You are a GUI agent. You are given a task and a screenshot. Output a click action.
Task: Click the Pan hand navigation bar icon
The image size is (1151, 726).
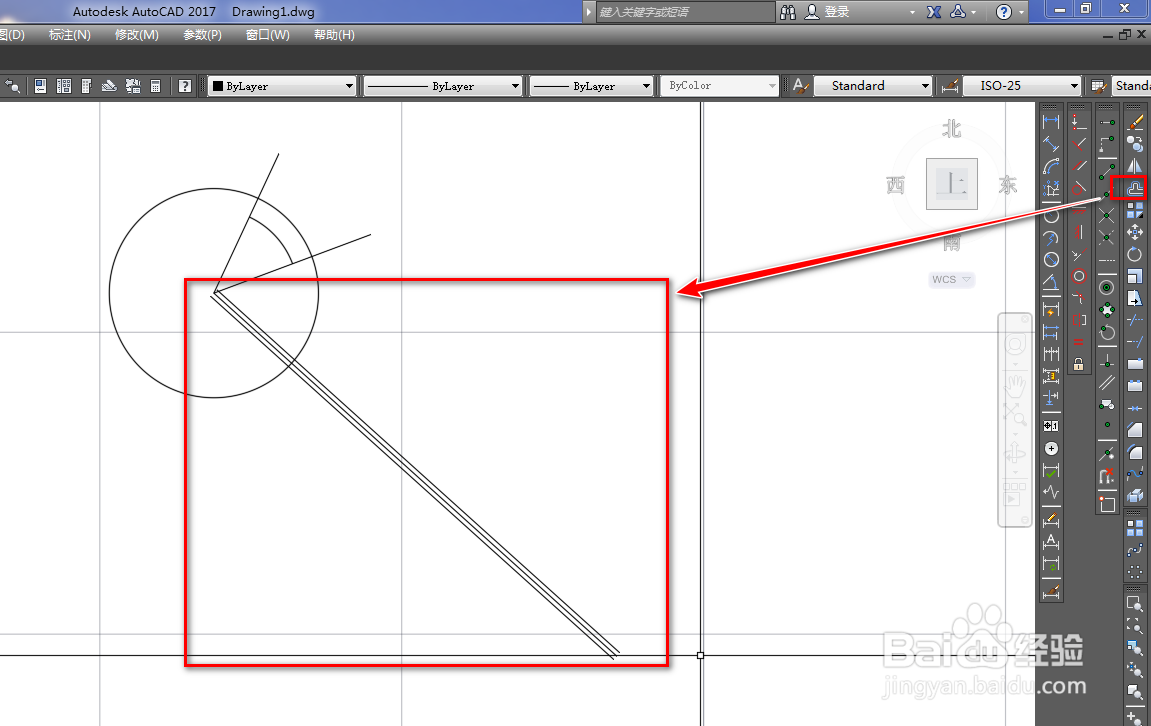[x=1015, y=385]
